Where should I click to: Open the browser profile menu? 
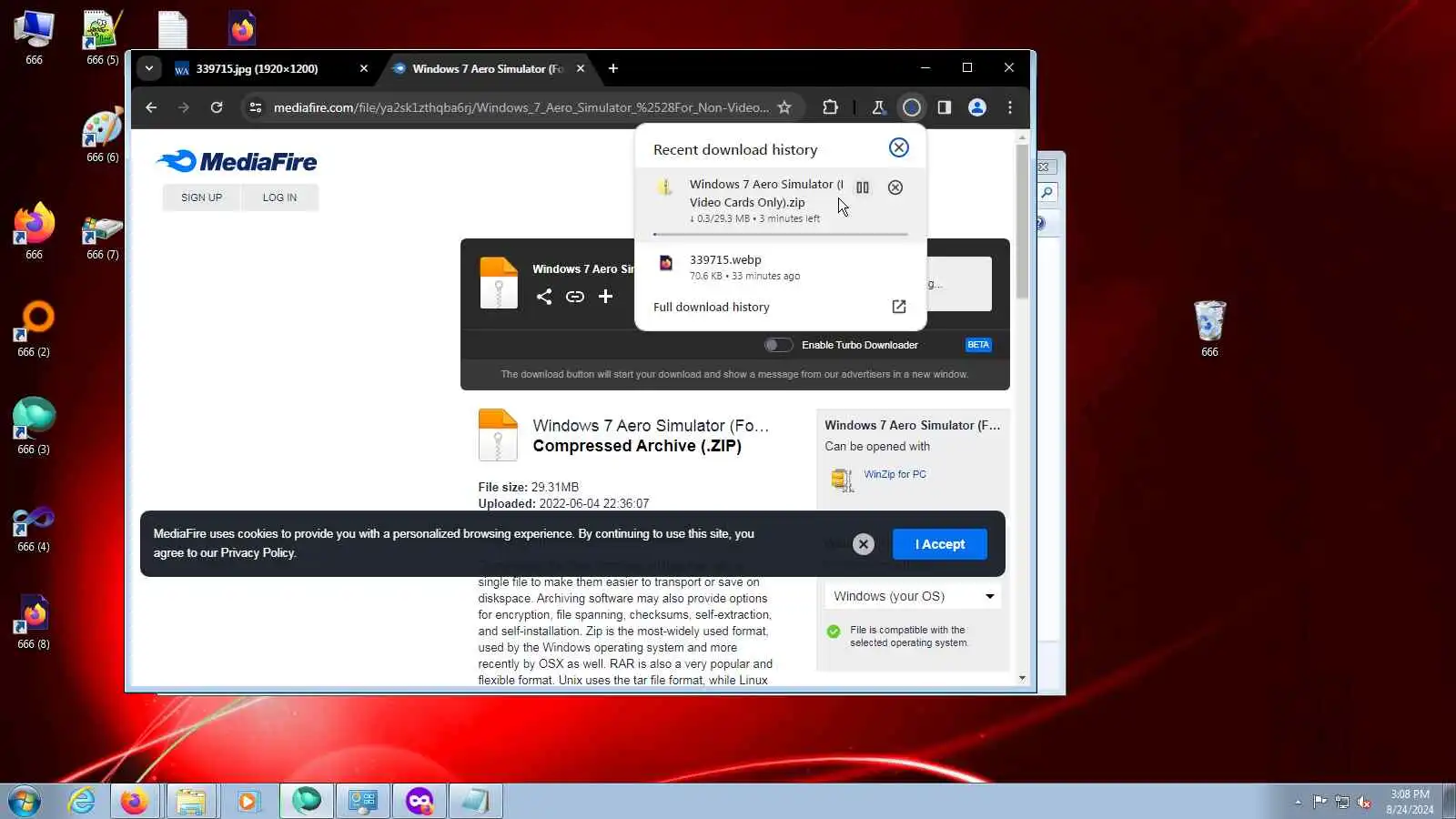[x=977, y=107]
